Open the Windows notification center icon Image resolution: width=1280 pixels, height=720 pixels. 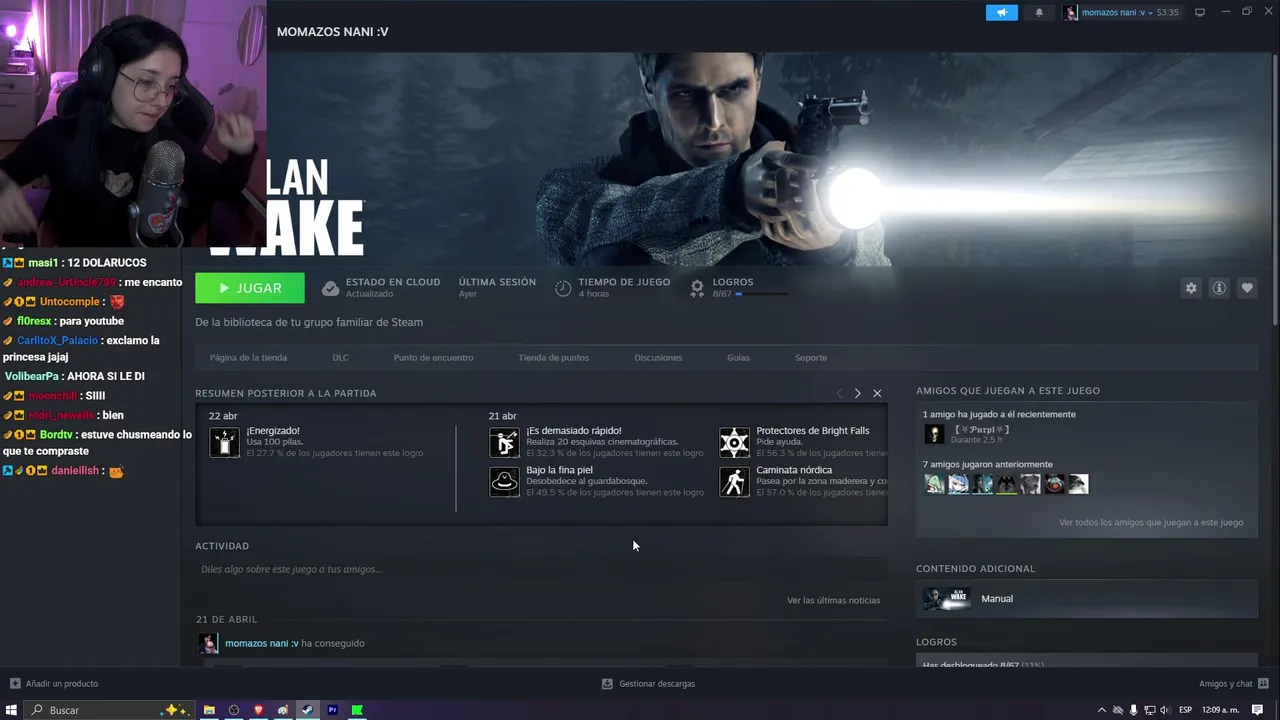[1258, 710]
